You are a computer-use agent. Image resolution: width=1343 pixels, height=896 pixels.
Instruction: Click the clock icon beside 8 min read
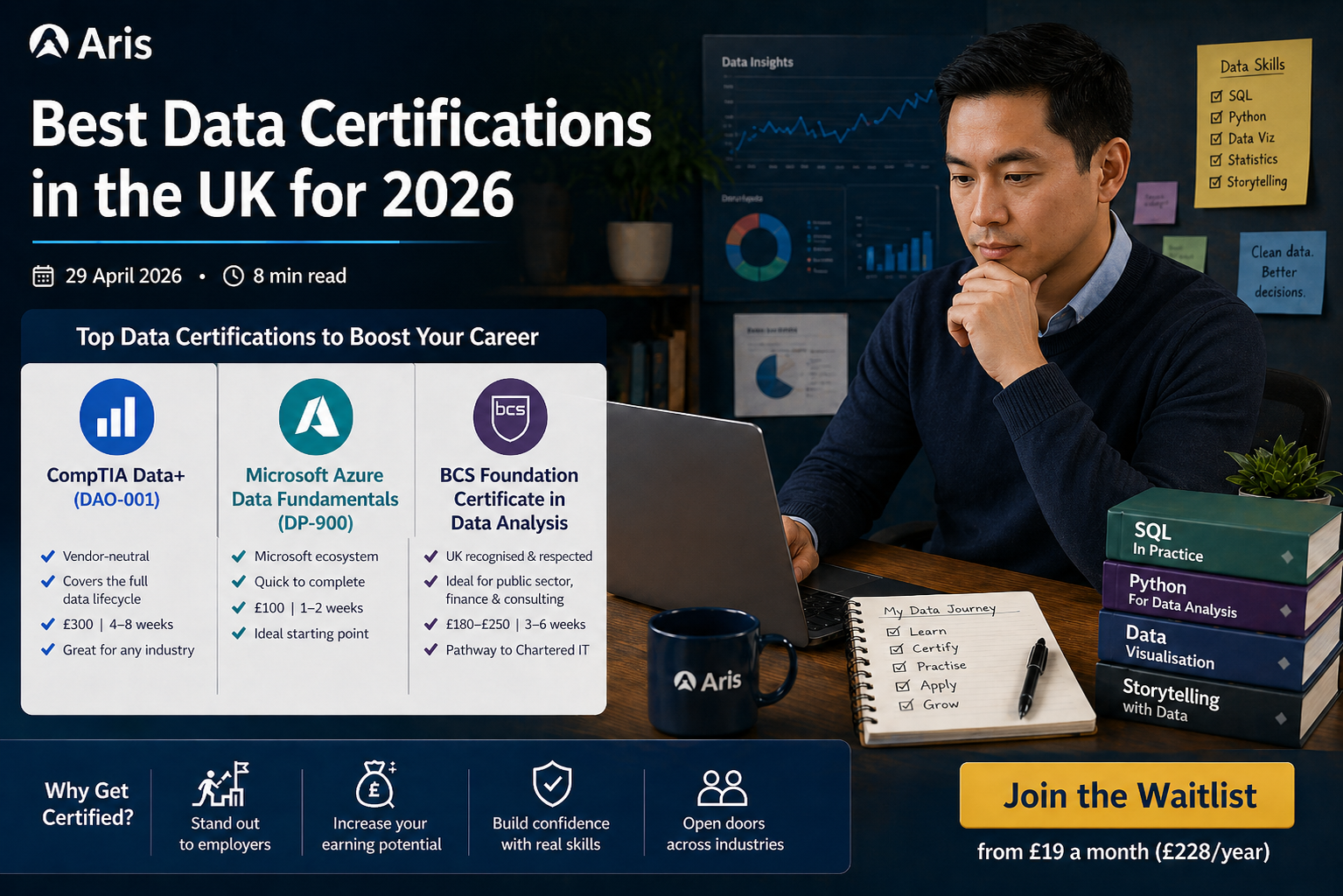pos(234,276)
